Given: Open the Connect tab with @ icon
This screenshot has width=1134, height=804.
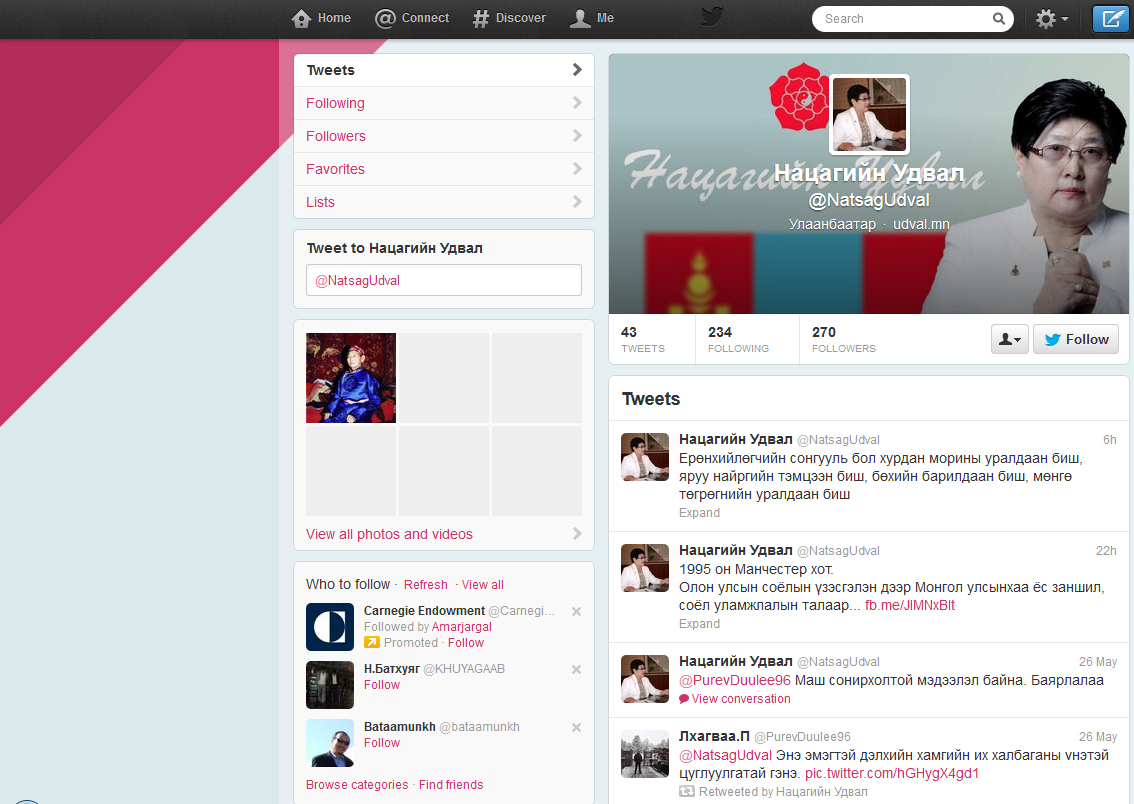Looking at the screenshot, I should 386,18.
